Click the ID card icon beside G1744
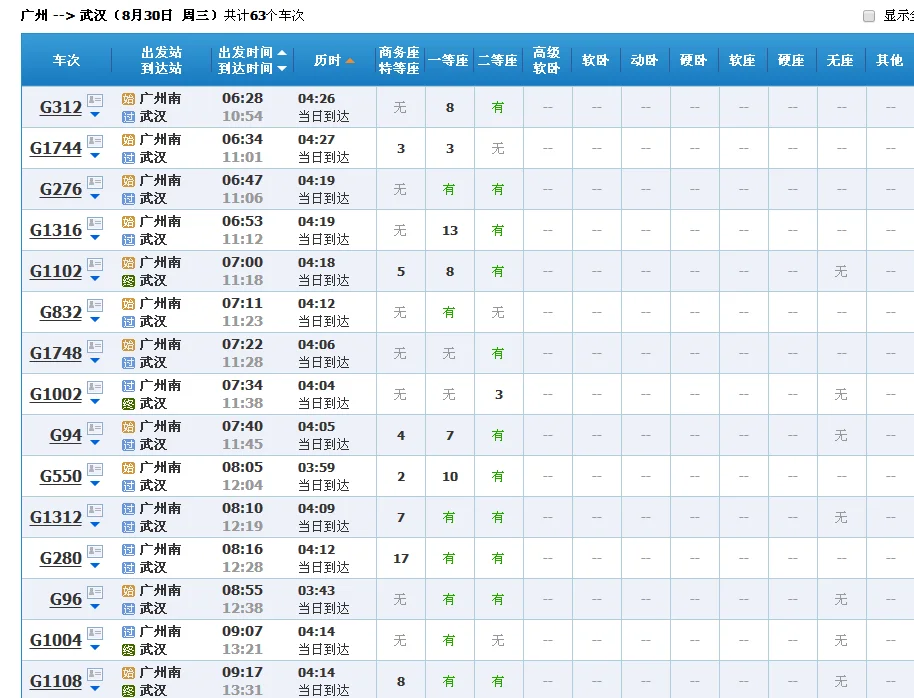This screenshot has width=914, height=698. (95, 141)
